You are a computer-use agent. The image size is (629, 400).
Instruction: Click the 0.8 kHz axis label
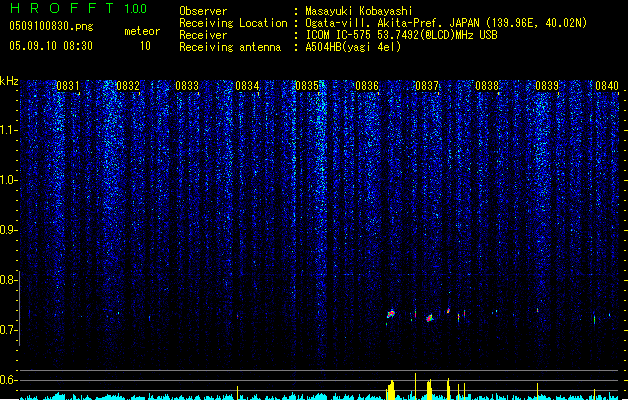point(8,280)
